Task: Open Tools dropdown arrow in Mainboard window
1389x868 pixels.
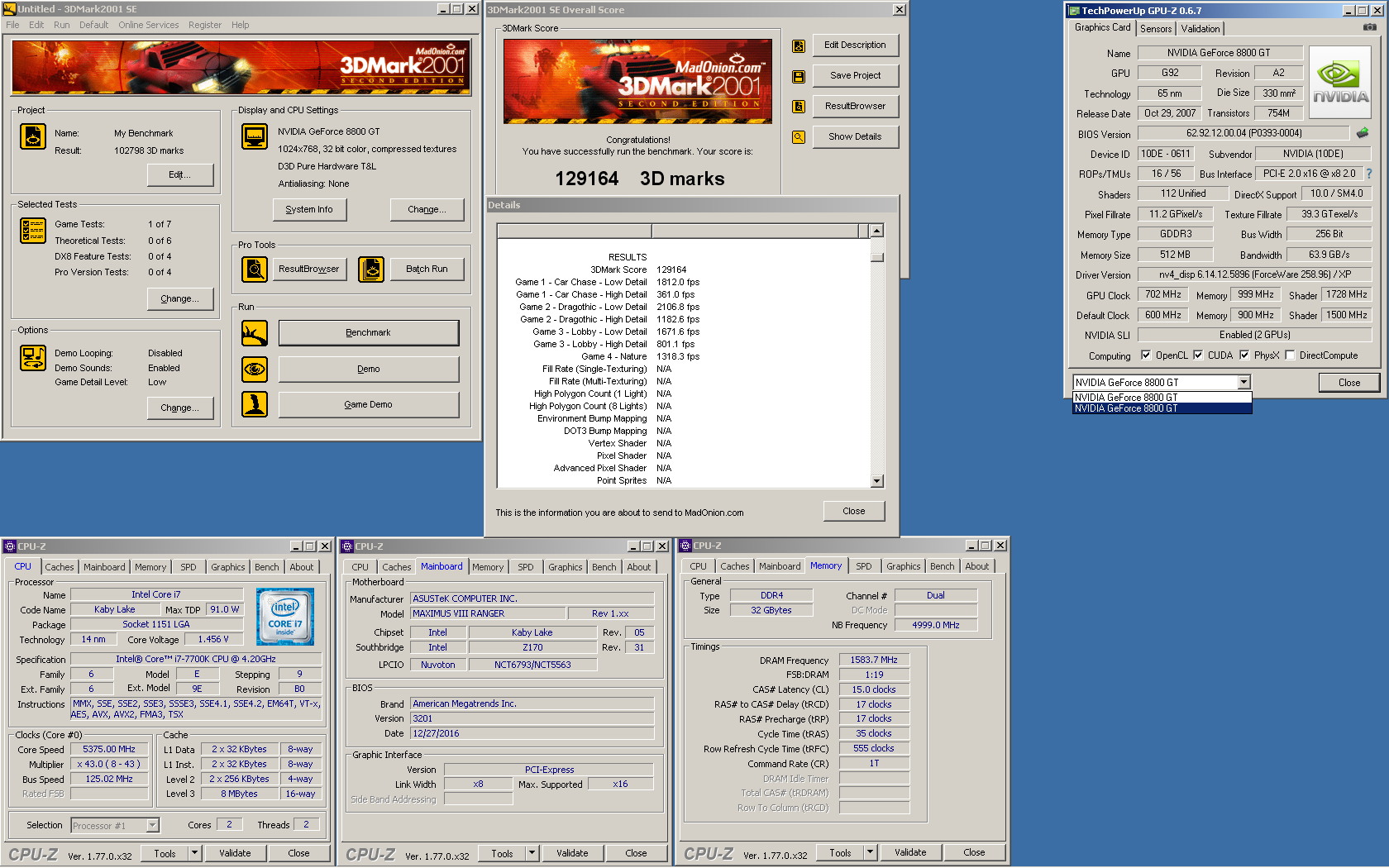Action: (x=532, y=853)
